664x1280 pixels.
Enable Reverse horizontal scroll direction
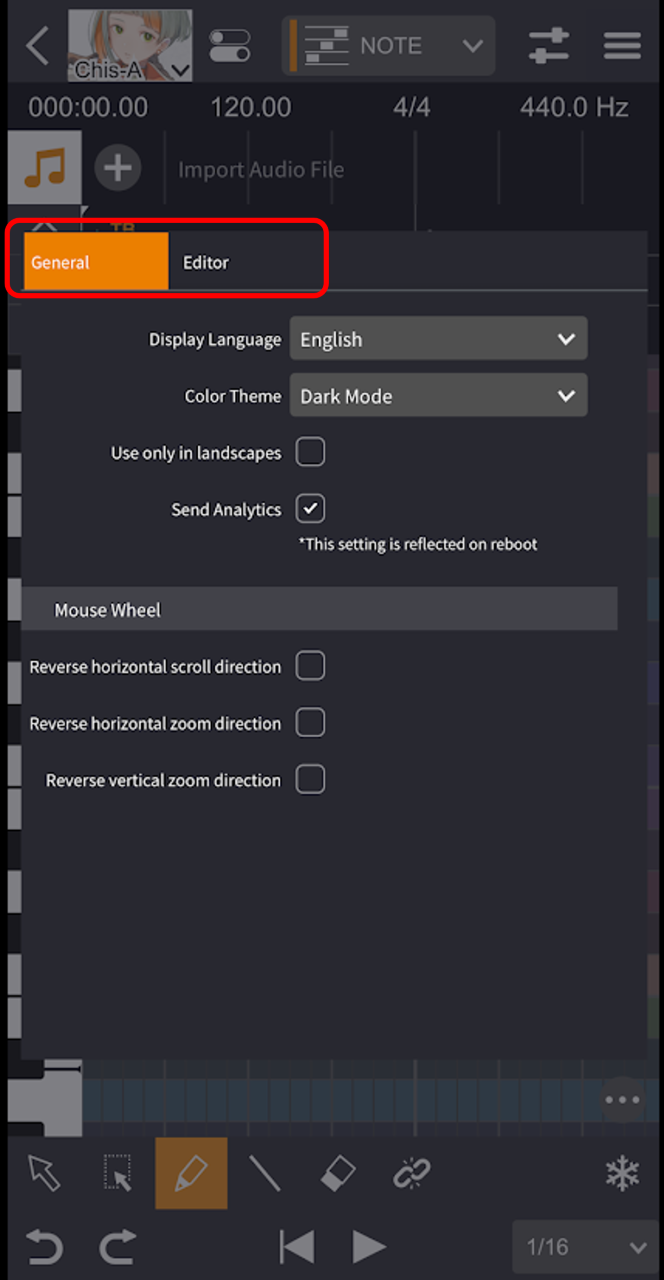pos(310,666)
